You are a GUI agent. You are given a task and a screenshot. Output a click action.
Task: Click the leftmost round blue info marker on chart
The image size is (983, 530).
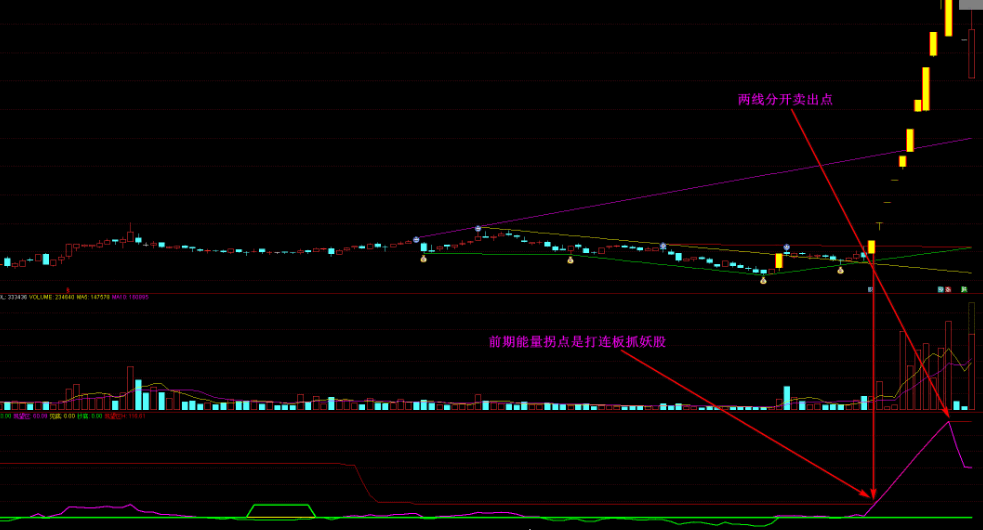point(416,240)
